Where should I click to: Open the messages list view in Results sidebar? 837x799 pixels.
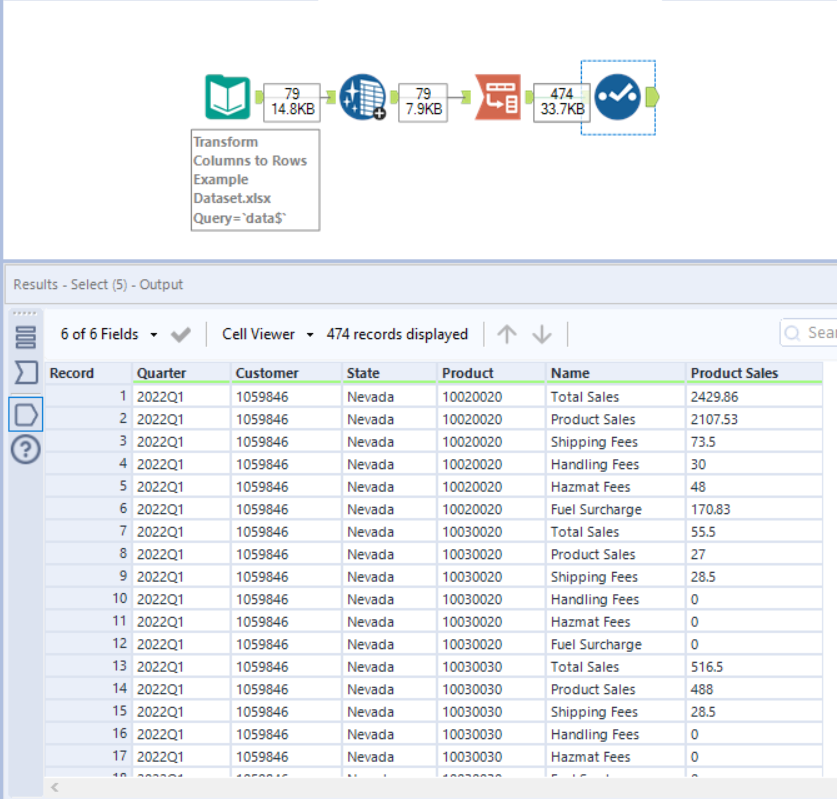coord(26,336)
